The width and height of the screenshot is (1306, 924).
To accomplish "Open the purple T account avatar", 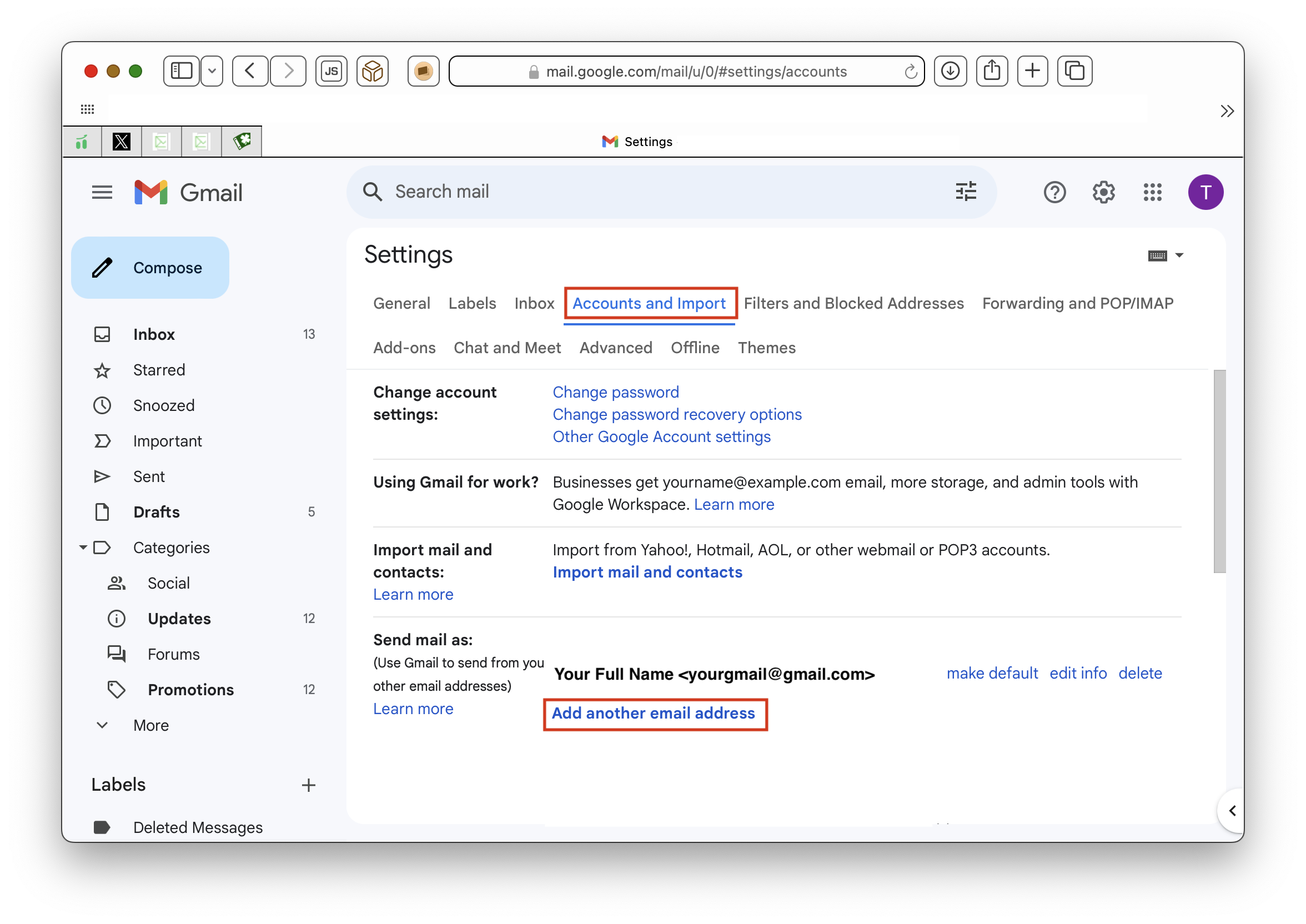I will click(x=1205, y=192).
